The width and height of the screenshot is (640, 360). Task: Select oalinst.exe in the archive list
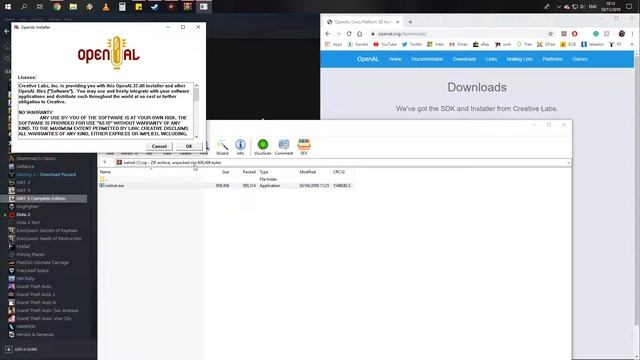click(x=114, y=185)
